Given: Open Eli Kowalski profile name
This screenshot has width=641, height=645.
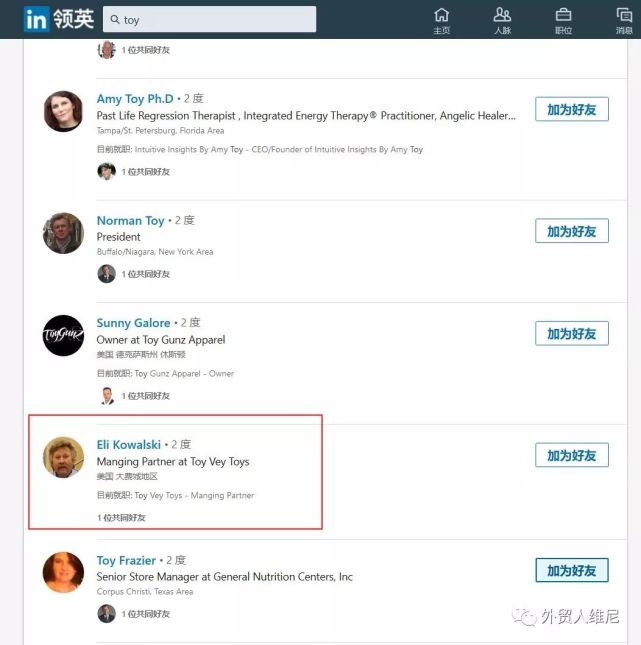Looking at the screenshot, I should (x=128, y=445).
